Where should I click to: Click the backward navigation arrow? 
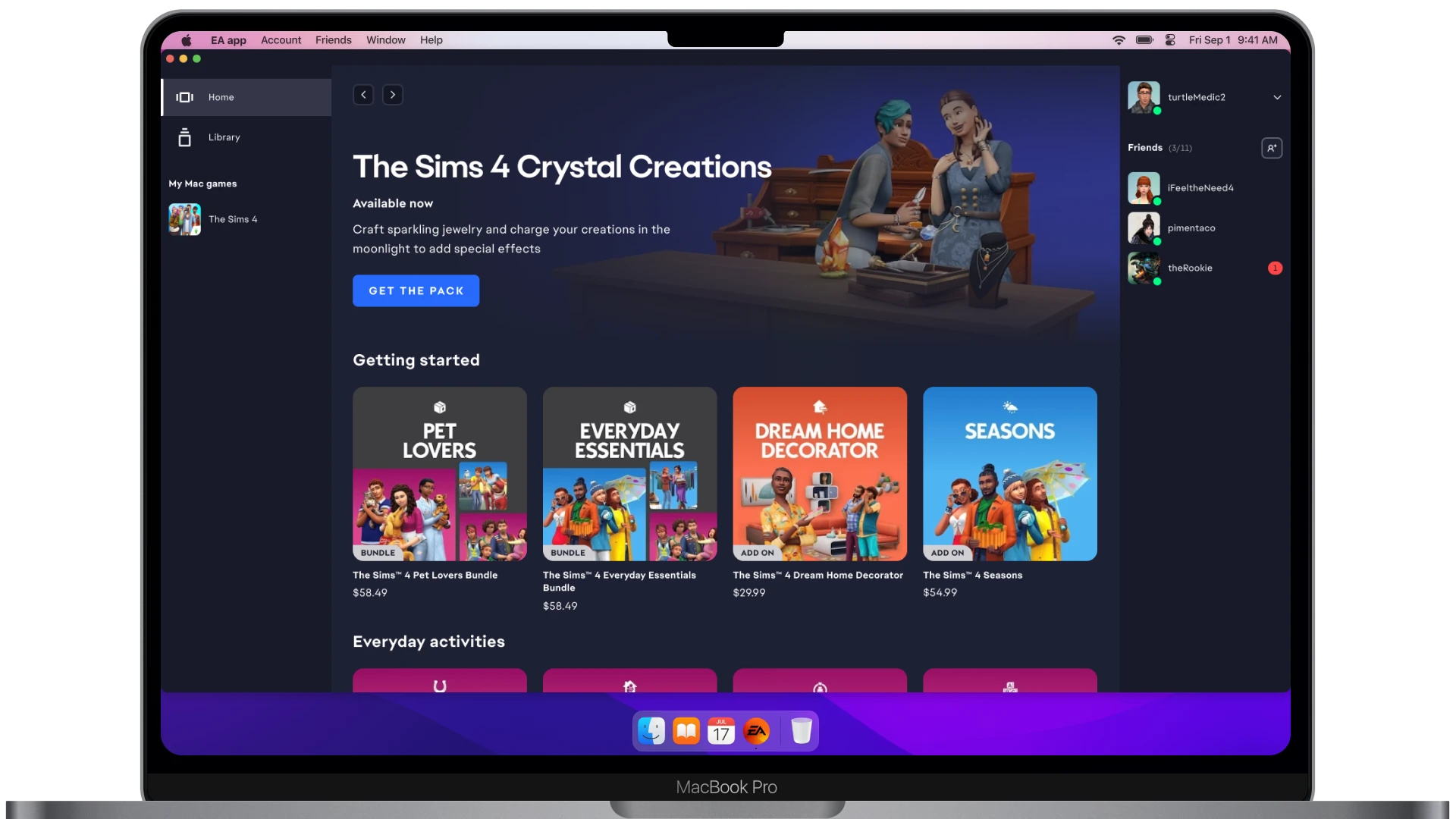[x=363, y=94]
